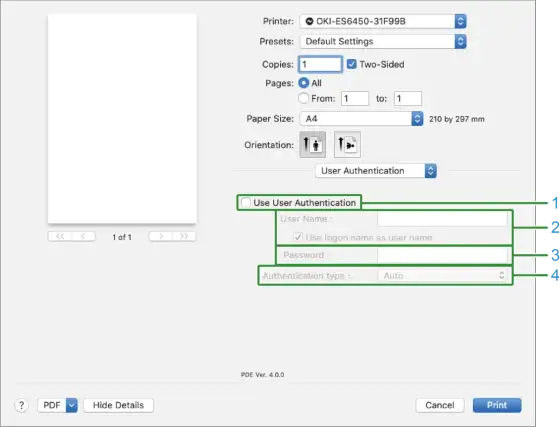Click the Password input field
The width and height of the screenshot is (560, 427).
(x=442, y=255)
